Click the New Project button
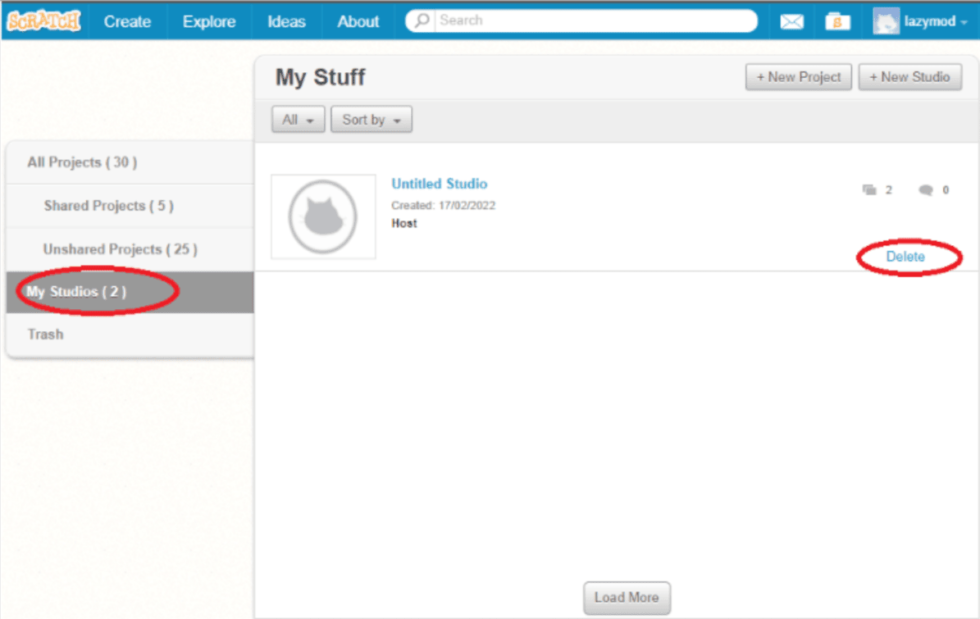The image size is (980, 619). tap(798, 77)
